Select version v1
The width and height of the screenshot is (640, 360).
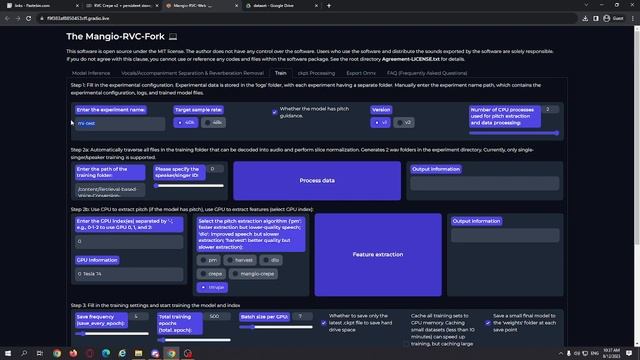point(380,122)
